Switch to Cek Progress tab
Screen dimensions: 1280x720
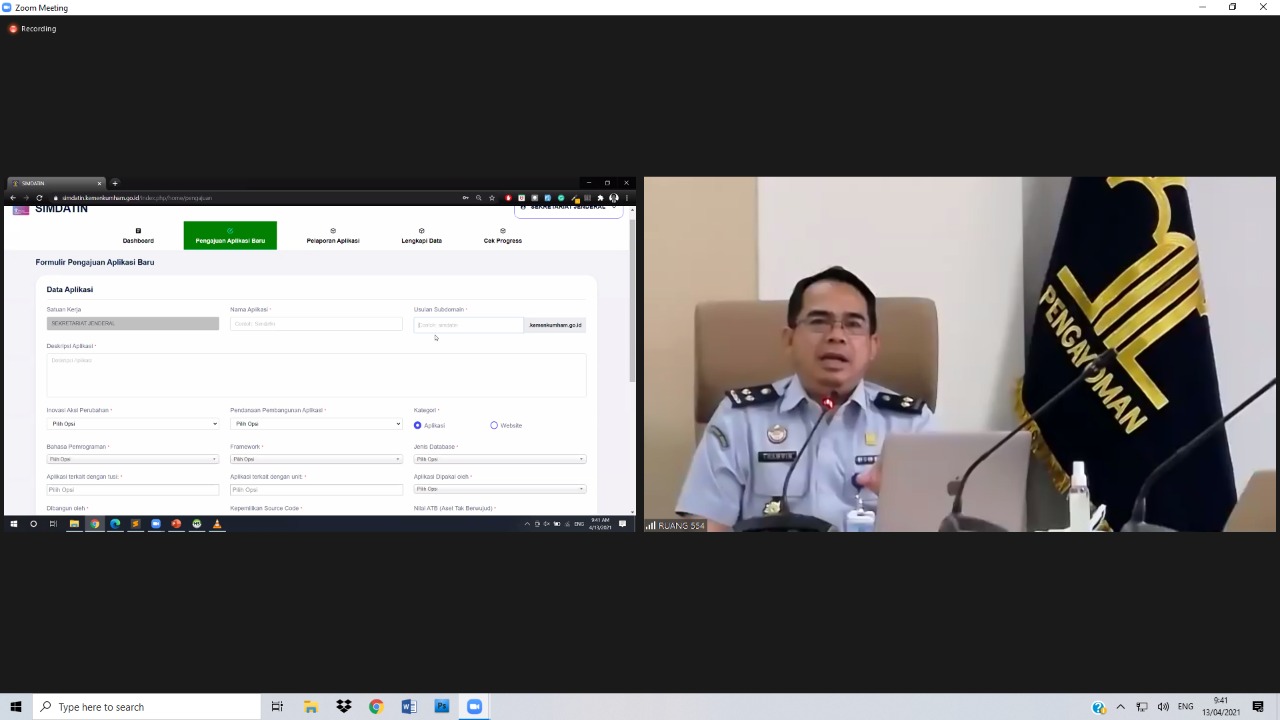[503, 236]
